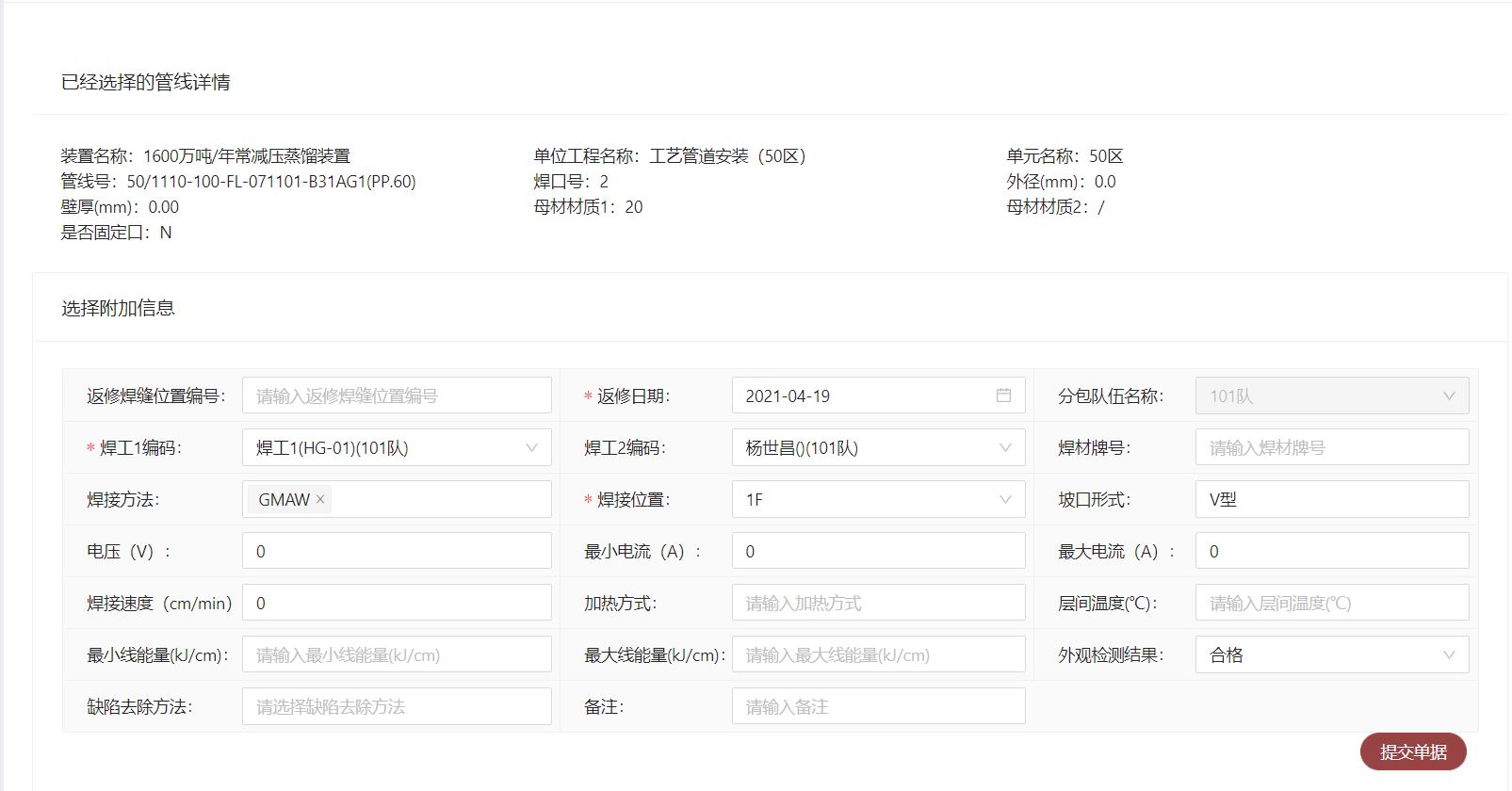Viewport: 1512px width, 791px height.
Task: Focus the 最小电流（A） input field
Action: (878, 551)
